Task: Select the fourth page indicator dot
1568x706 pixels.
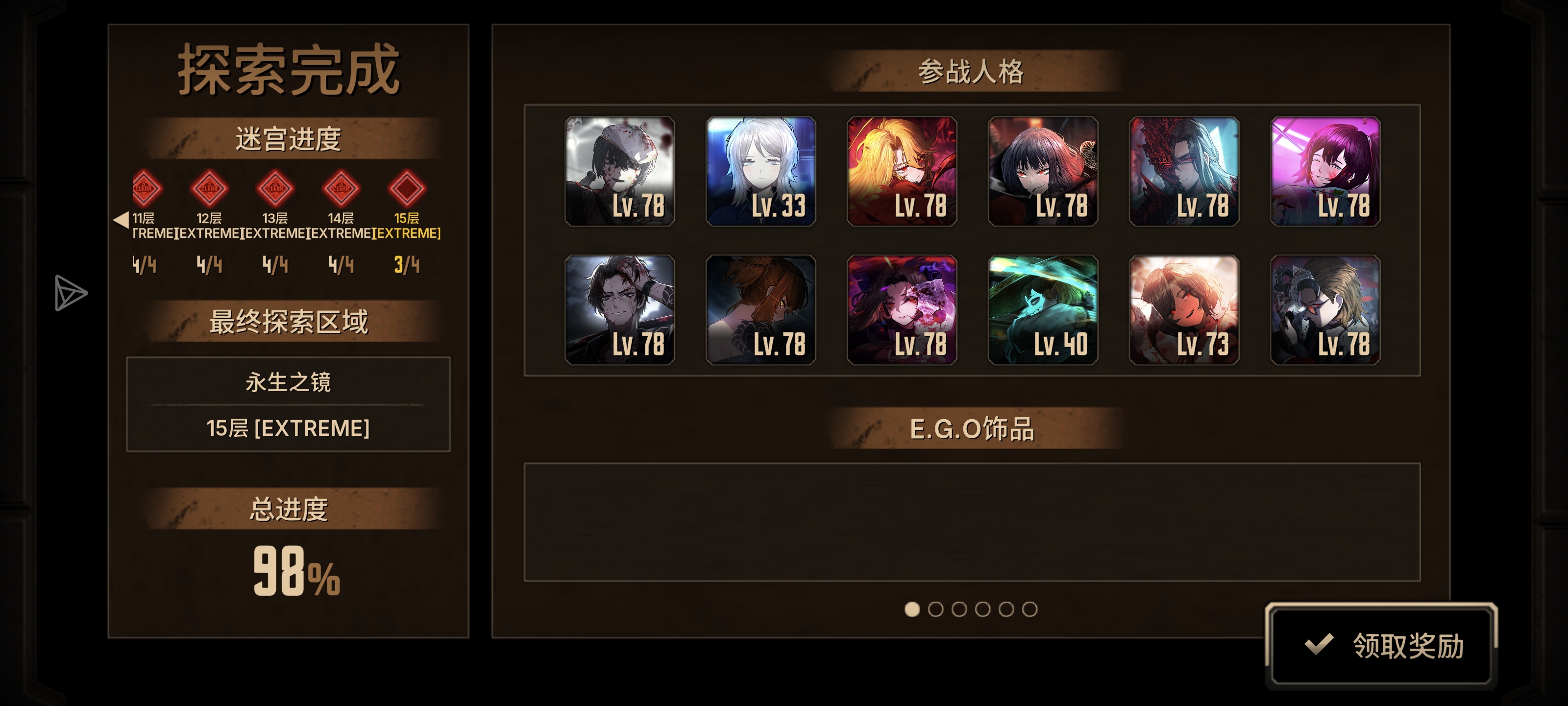Action: [x=982, y=609]
